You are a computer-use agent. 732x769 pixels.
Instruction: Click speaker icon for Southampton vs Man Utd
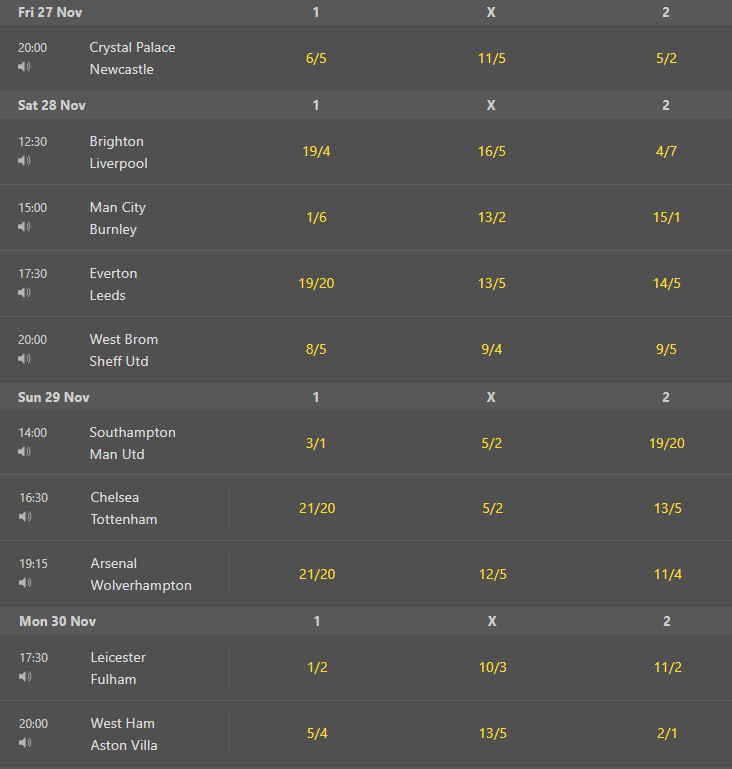pos(25,451)
